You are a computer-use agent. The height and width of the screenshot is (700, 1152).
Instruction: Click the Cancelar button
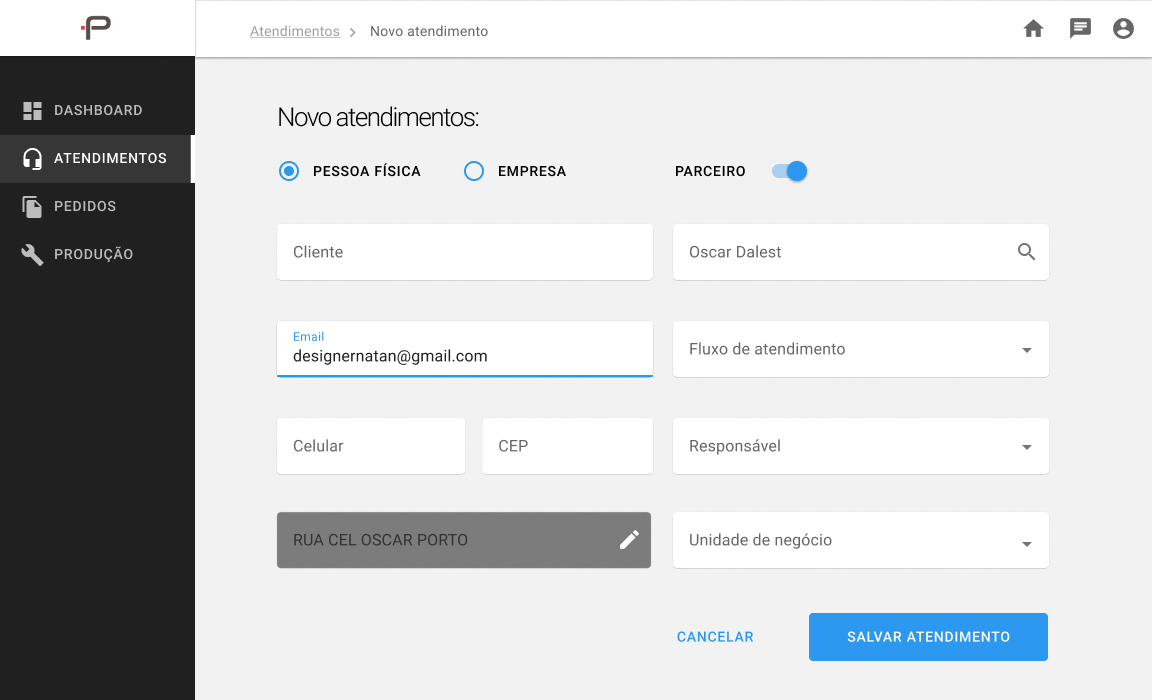point(715,637)
